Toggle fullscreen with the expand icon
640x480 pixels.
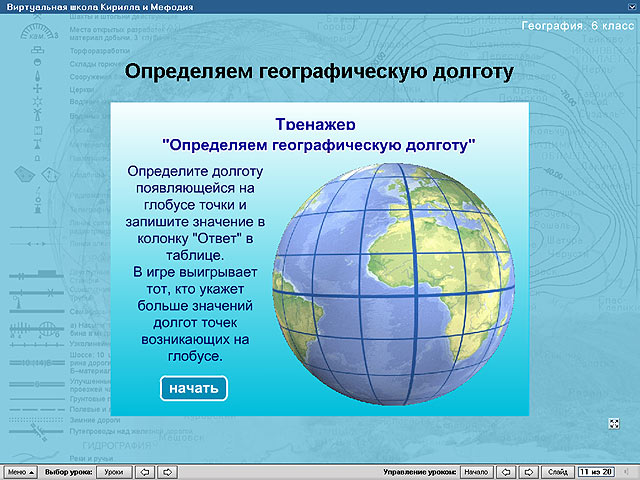pos(612,424)
